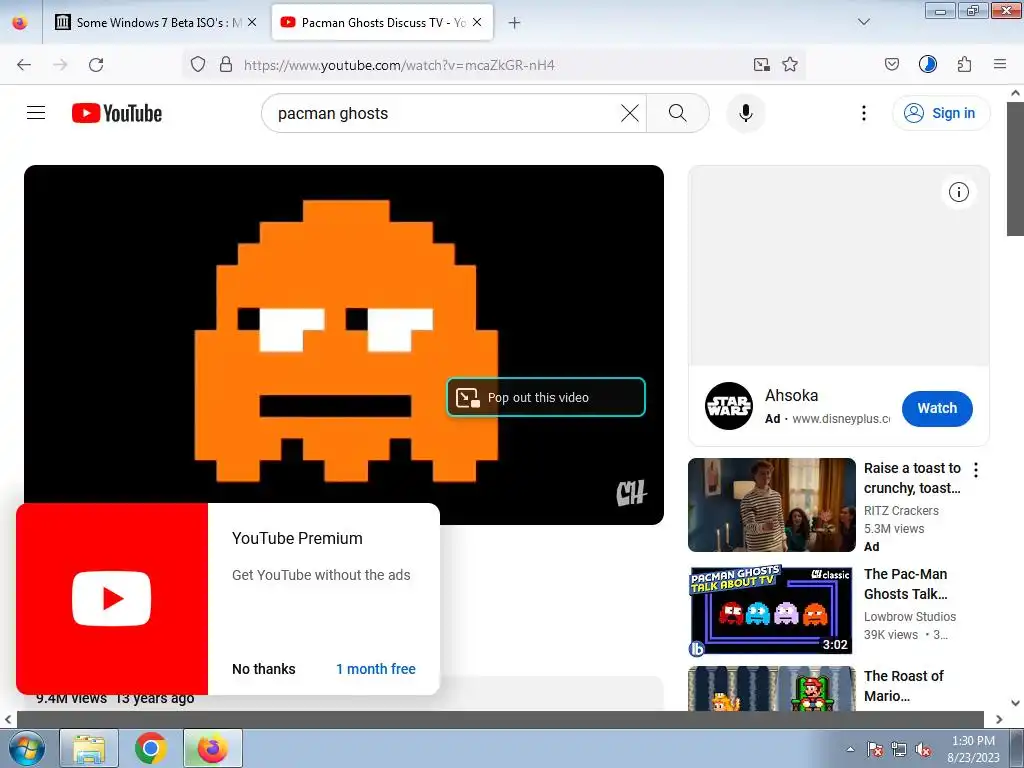Open Firefox View pinned icon

20,22
